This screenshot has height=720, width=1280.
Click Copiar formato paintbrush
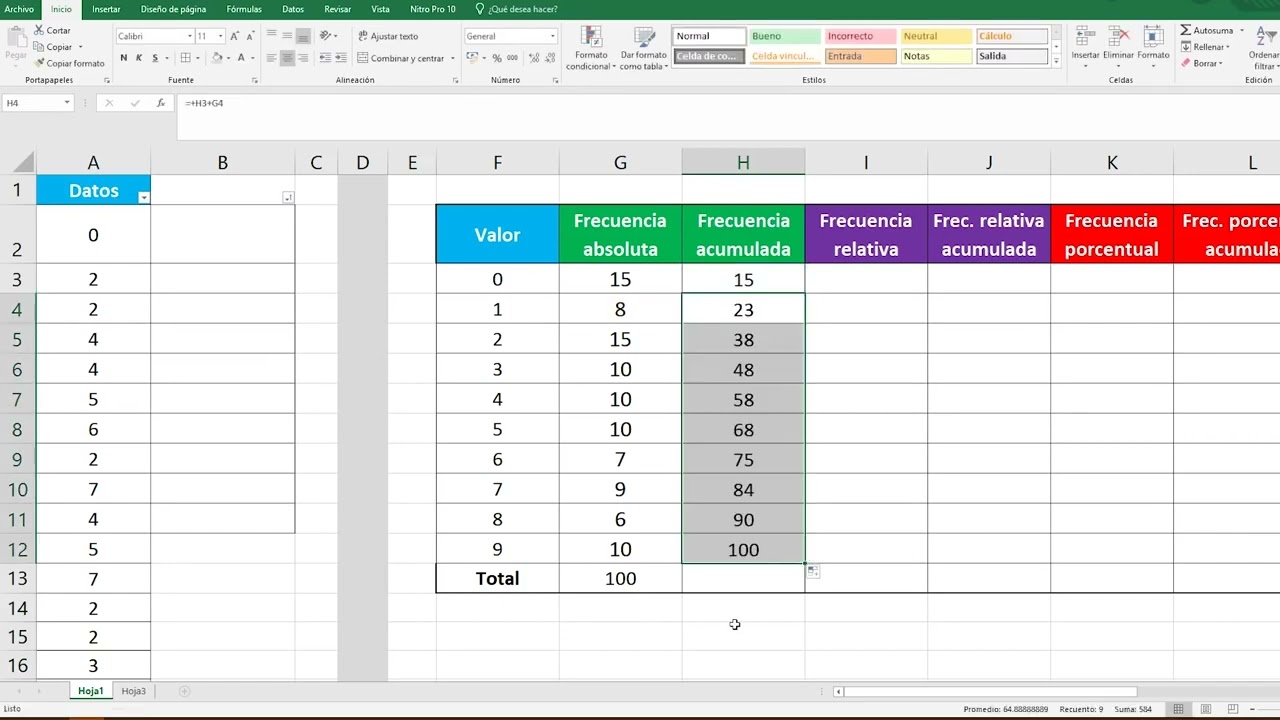69,63
